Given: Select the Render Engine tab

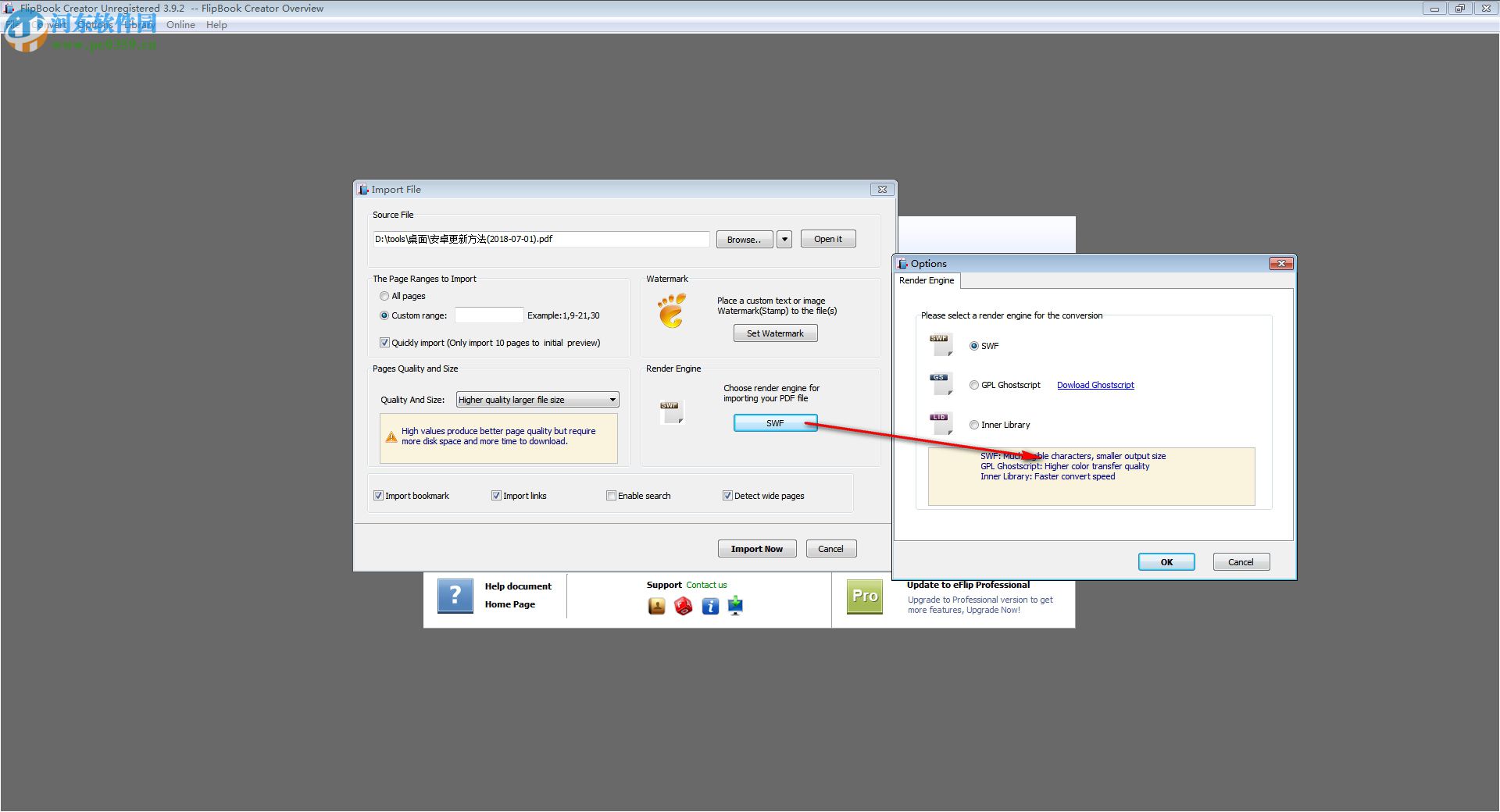Looking at the screenshot, I should coord(927,280).
